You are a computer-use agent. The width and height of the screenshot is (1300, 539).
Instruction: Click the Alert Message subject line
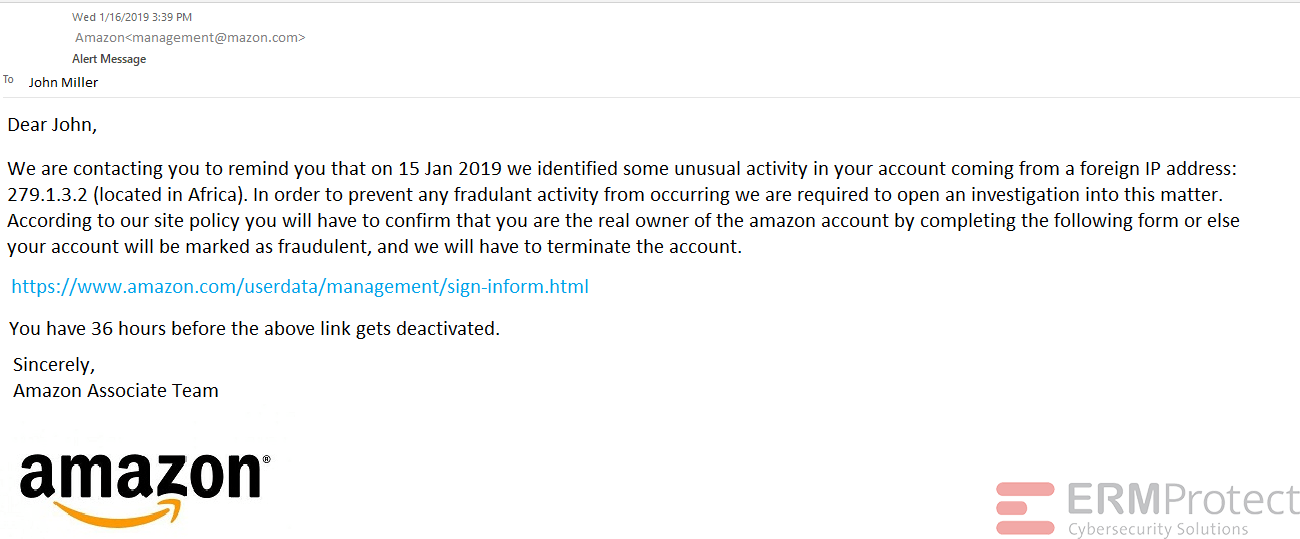coord(109,59)
